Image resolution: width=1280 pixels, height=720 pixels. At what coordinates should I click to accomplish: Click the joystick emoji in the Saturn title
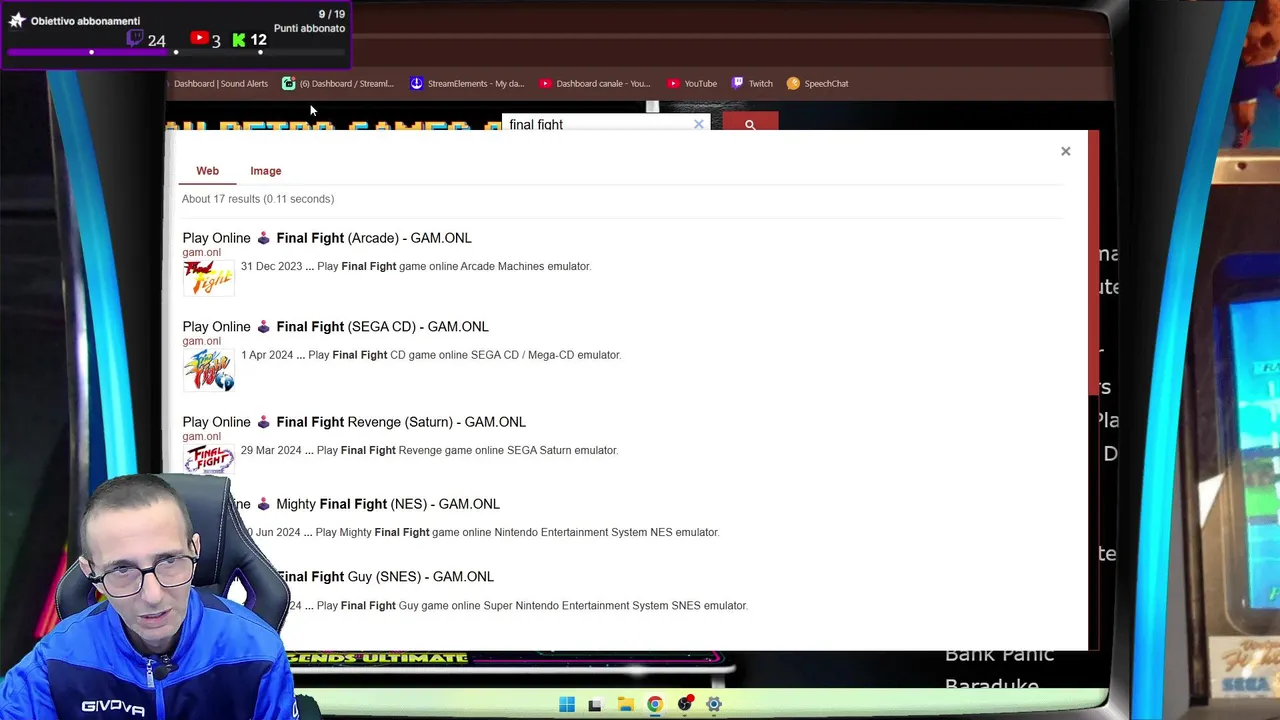pyautogui.click(x=264, y=422)
